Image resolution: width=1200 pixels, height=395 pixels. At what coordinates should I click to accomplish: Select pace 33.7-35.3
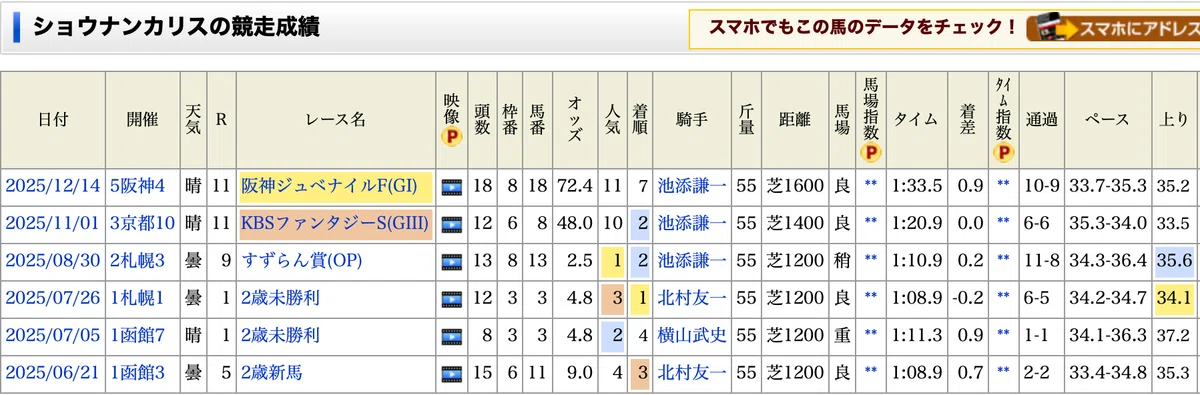point(1107,186)
